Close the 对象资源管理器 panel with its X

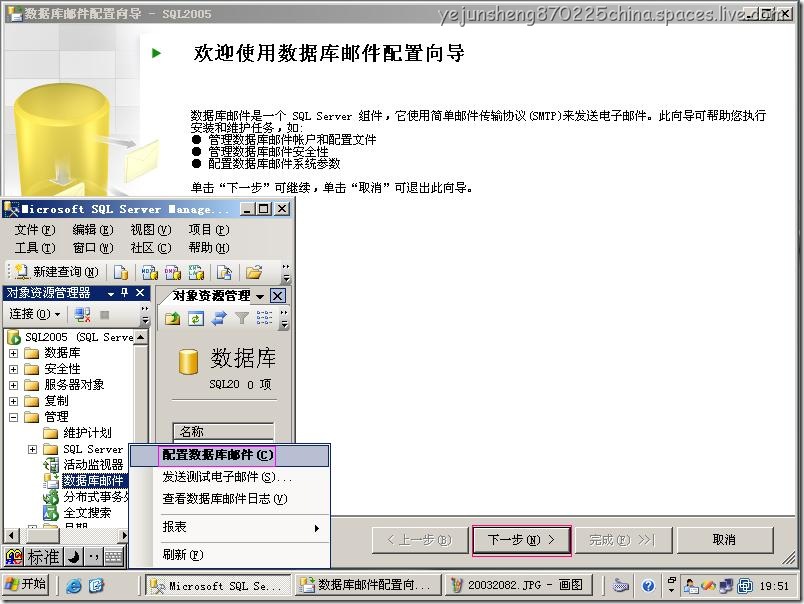(140, 293)
